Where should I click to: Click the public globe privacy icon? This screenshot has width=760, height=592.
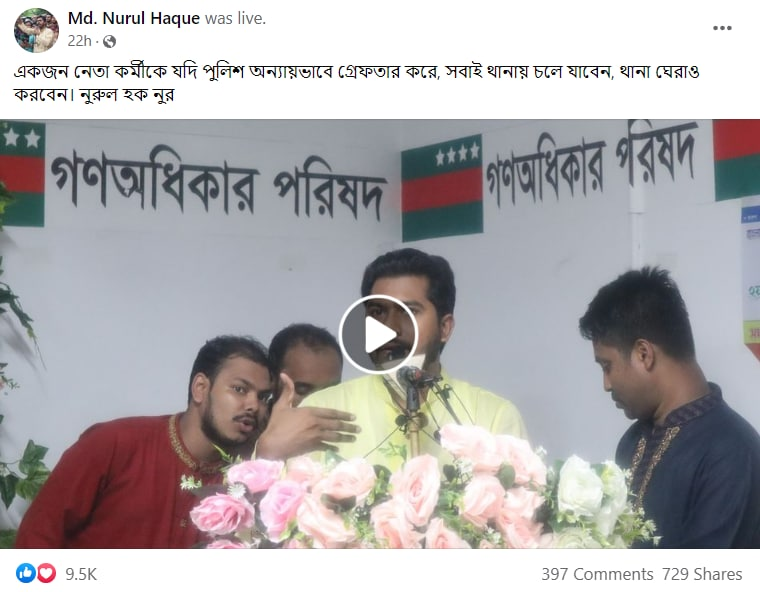[110, 42]
